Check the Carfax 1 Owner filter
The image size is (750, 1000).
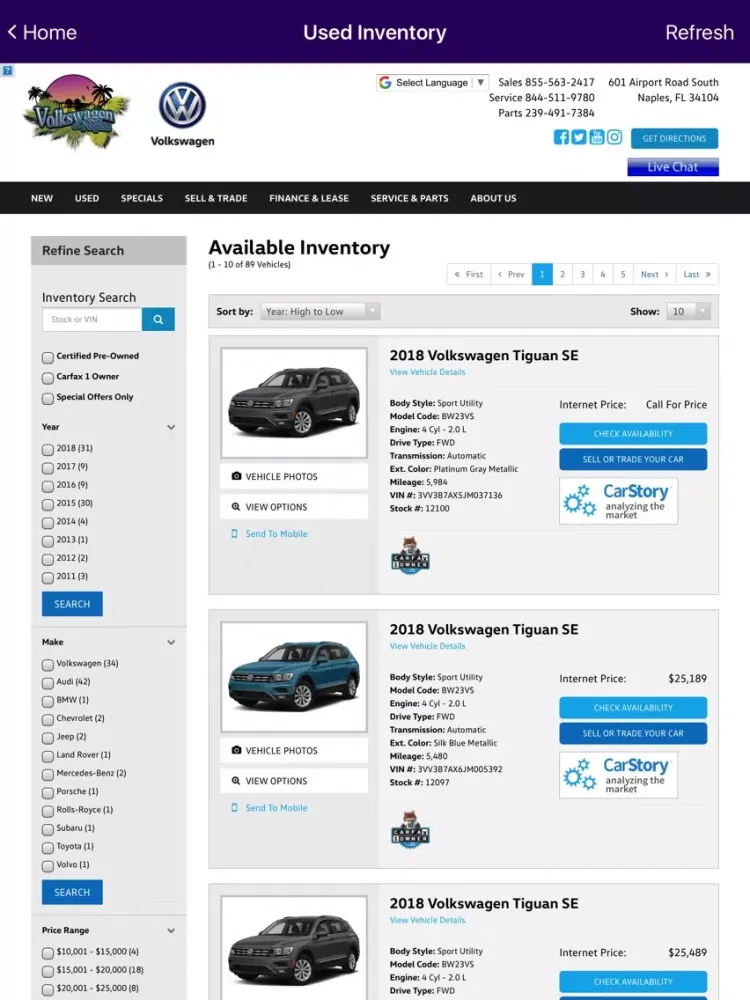48,378
